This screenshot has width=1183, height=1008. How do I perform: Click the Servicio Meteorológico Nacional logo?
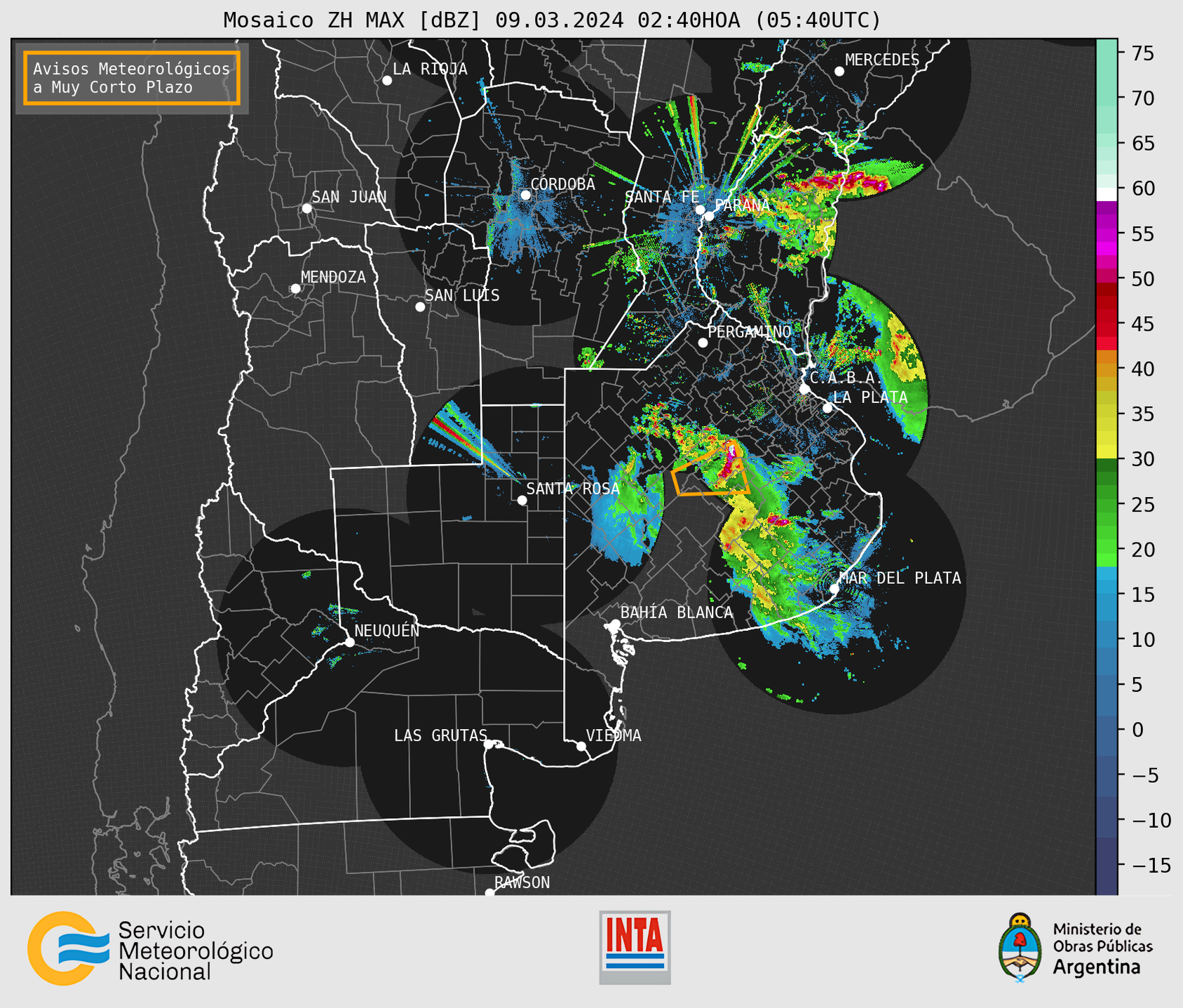[150, 948]
